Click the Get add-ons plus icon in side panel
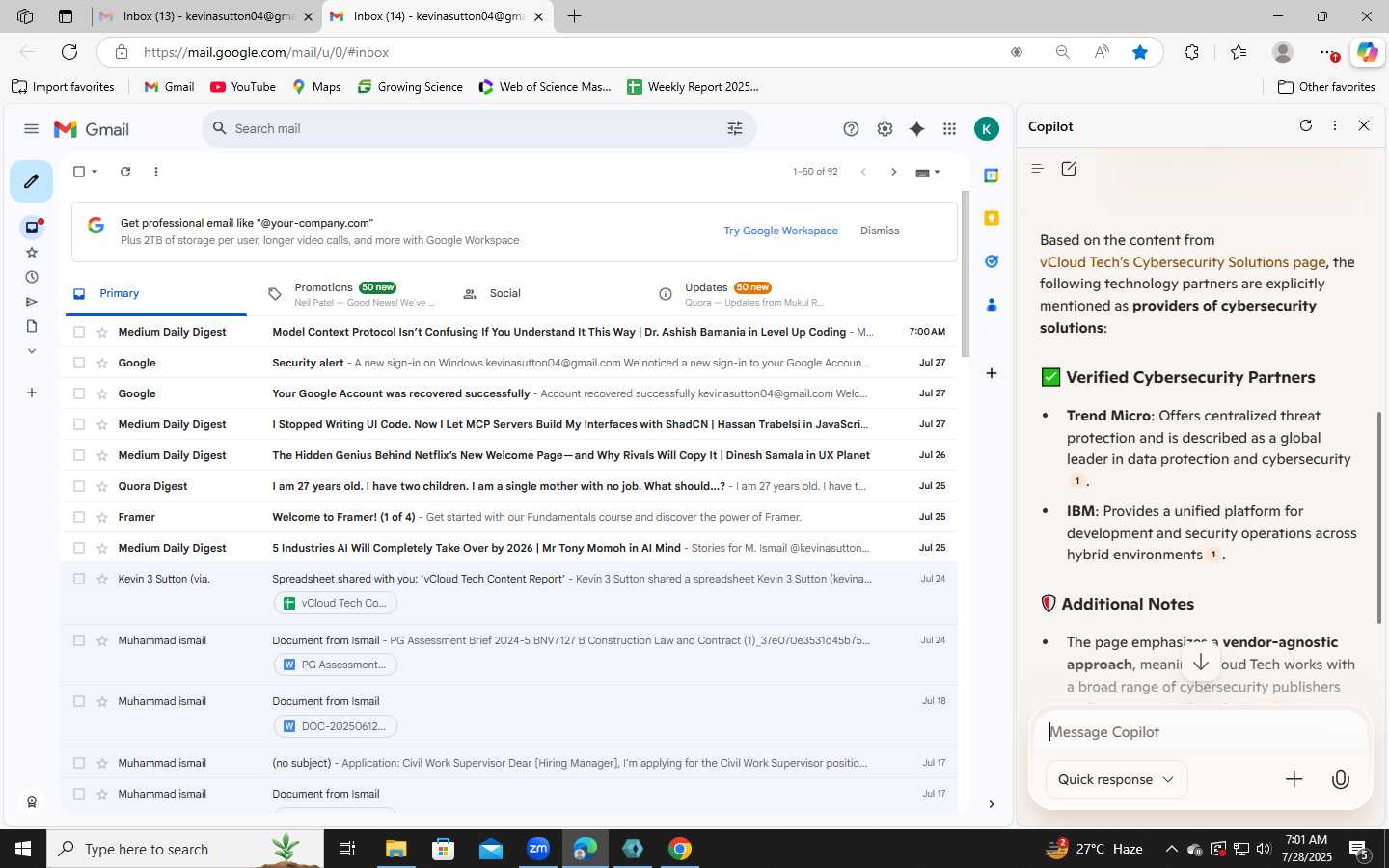Screen dimensions: 1389x868 pos(991,373)
